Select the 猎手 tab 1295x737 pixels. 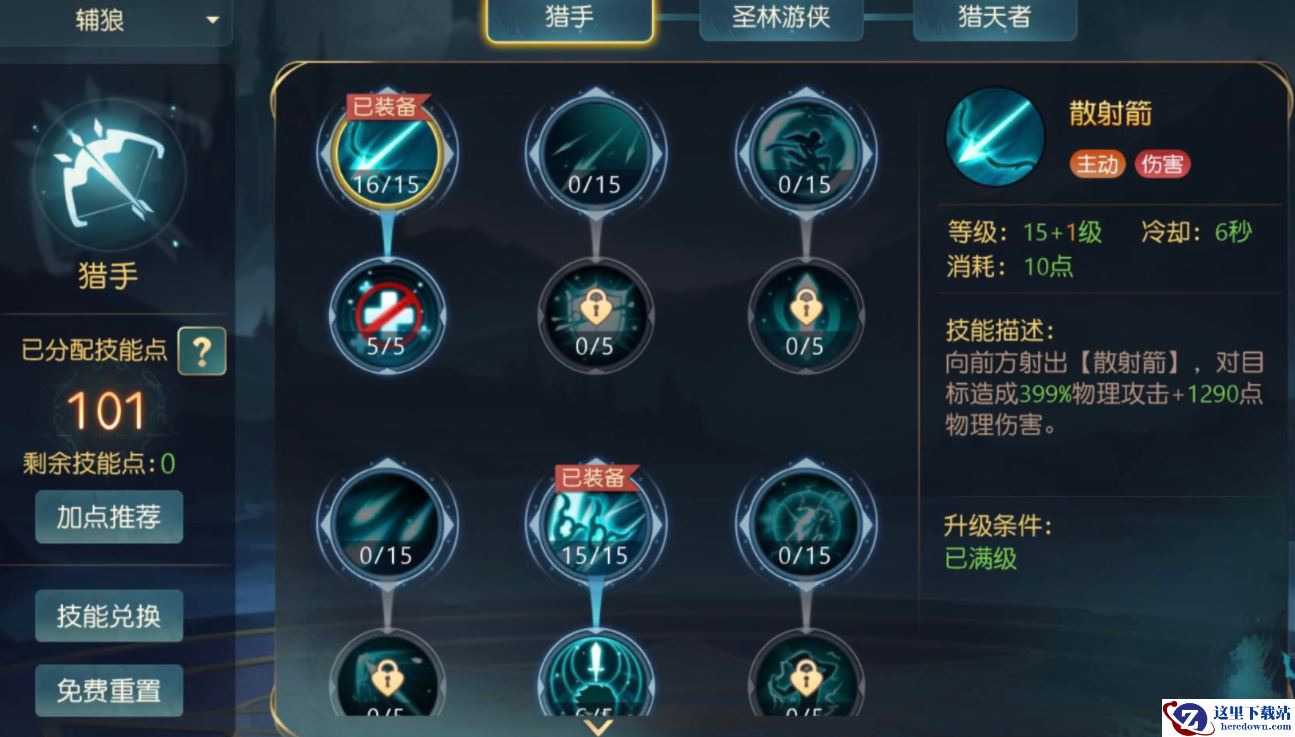click(x=570, y=19)
